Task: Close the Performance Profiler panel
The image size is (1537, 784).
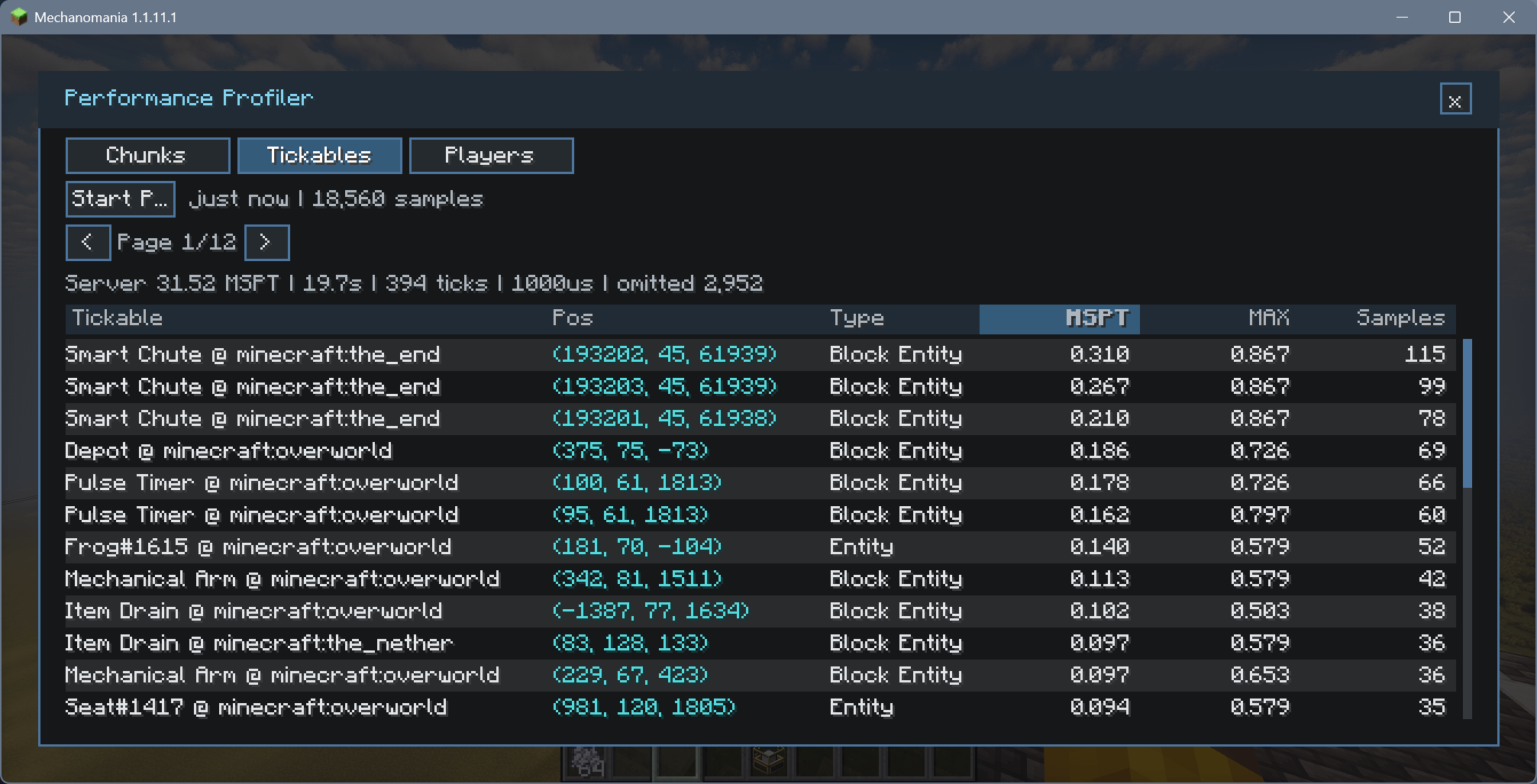Action: pos(1455,99)
